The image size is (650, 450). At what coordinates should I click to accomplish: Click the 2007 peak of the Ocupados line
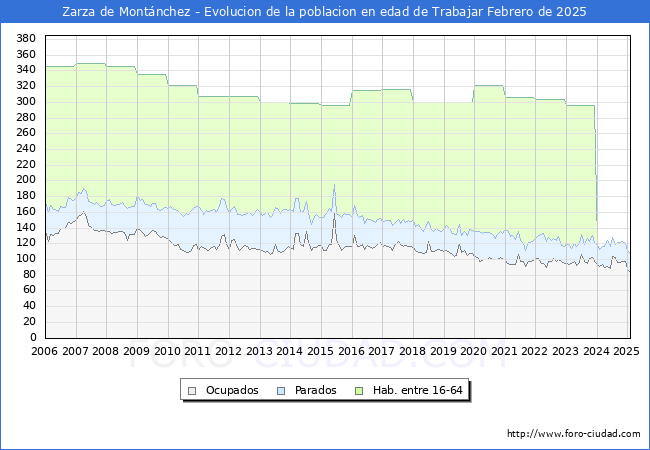(x=84, y=212)
